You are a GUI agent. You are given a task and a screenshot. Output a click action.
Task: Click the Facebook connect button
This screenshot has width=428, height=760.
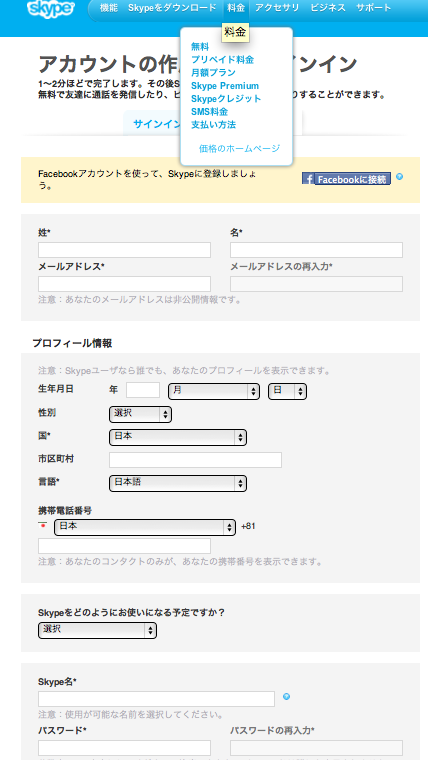[346, 179]
